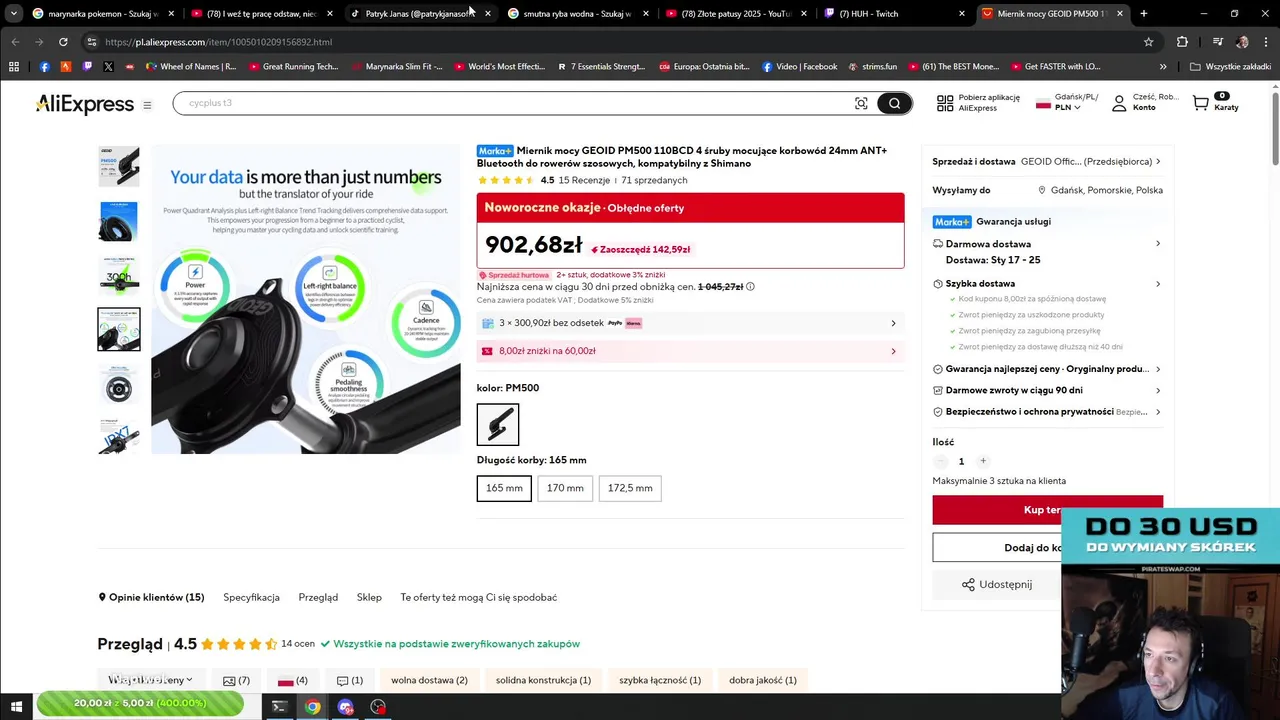The image size is (1280, 720).
Task: Open the PLN currency/region dropdown
Action: [1067, 107]
